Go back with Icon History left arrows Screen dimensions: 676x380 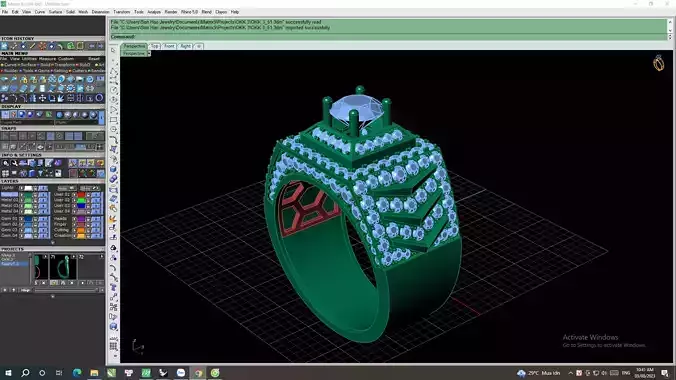coord(91,46)
